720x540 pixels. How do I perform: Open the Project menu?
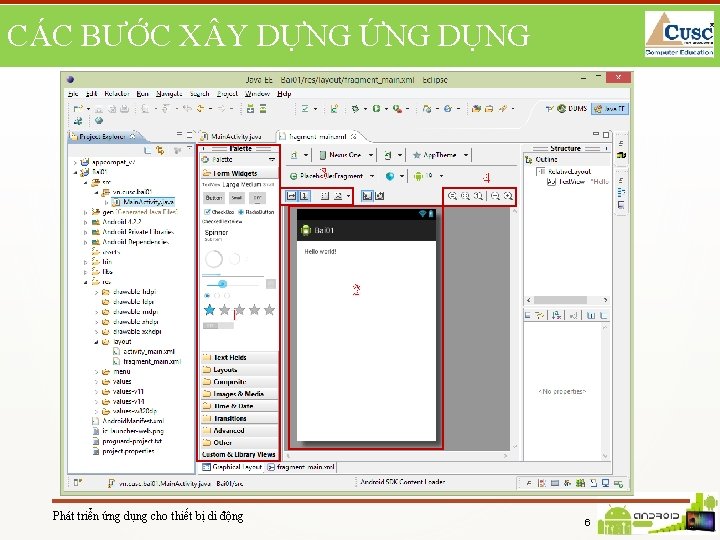click(227, 94)
